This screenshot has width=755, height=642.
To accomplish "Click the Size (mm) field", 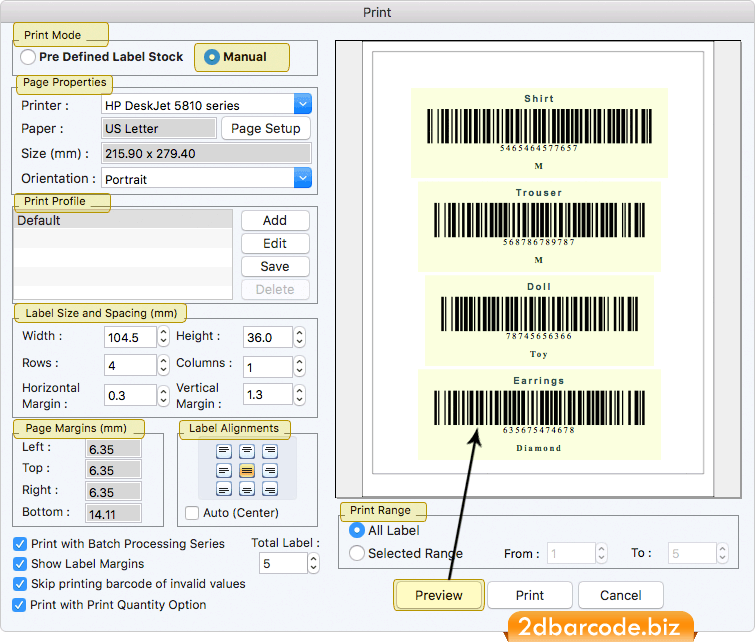I will click(x=207, y=154).
